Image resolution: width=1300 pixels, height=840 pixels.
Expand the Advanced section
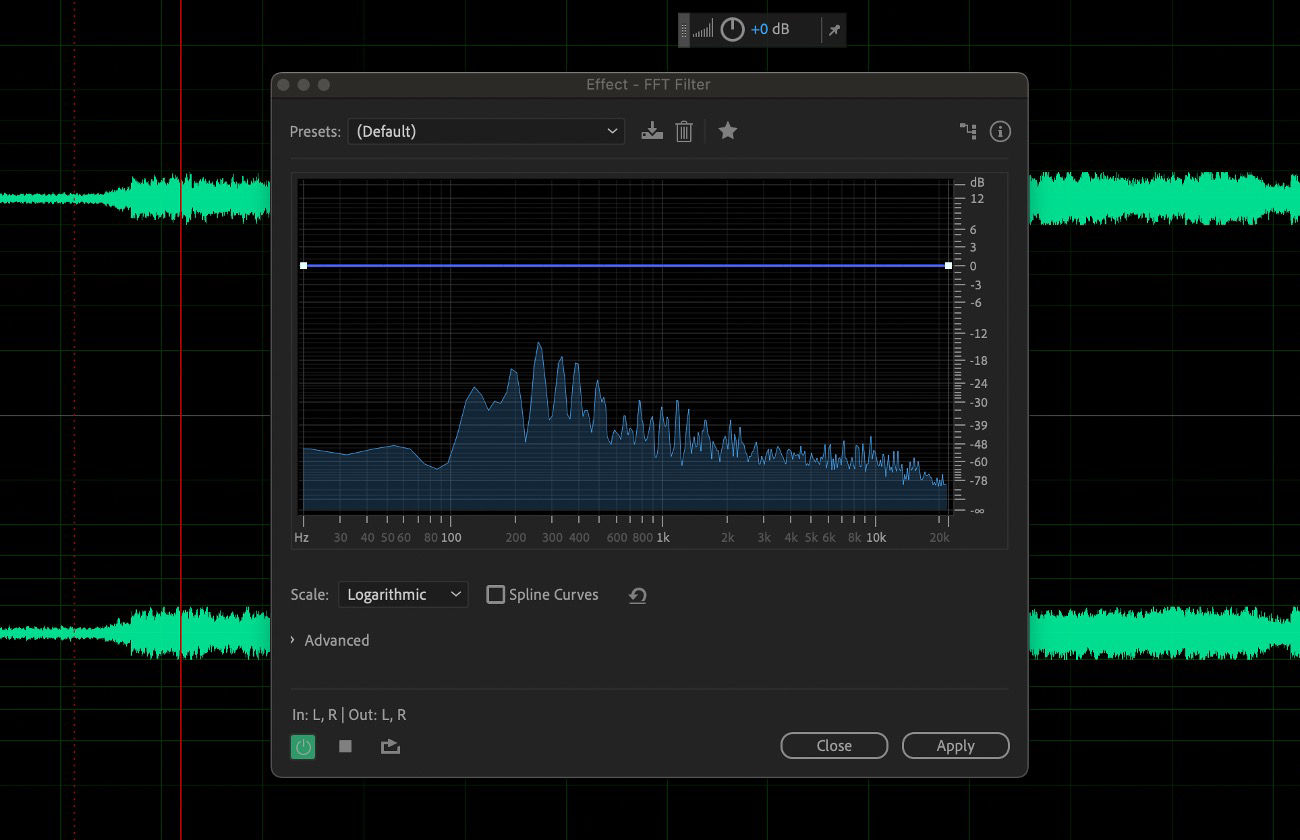coord(330,640)
